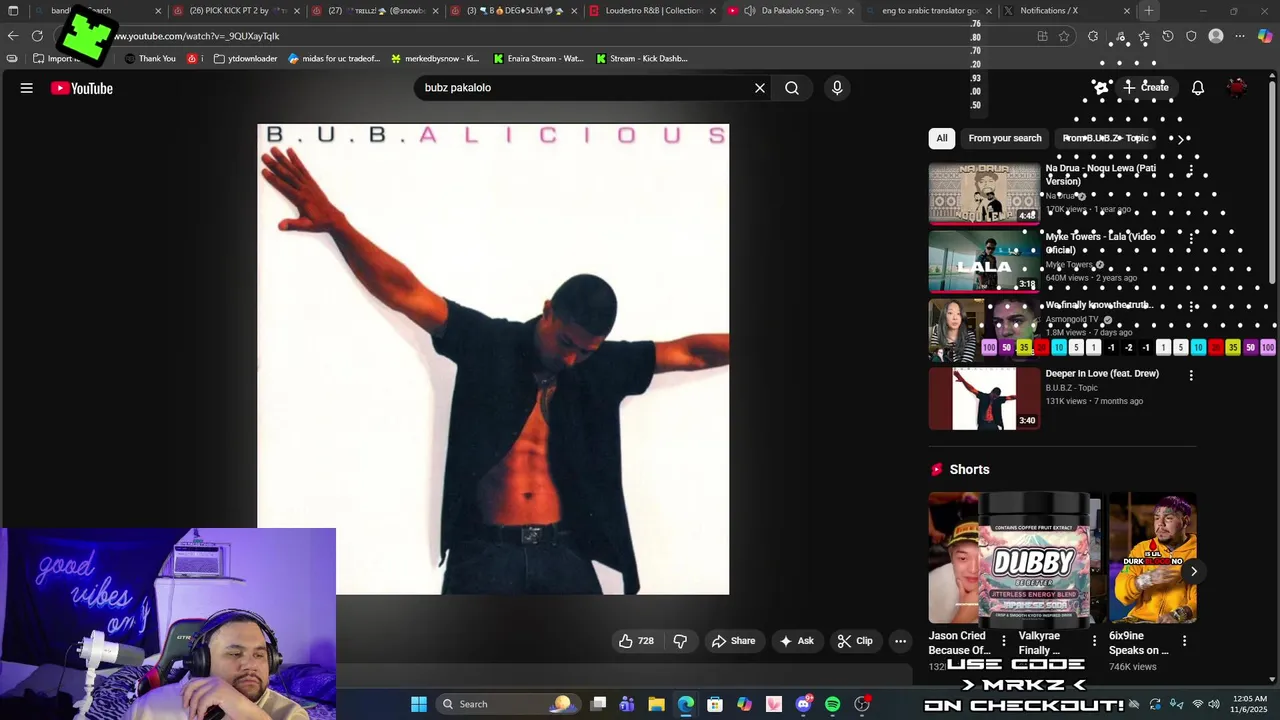The height and width of the screenshot is (720, 1280).
Task: Open options menu for Myke Towers Lala
Action: (1190, 238)
